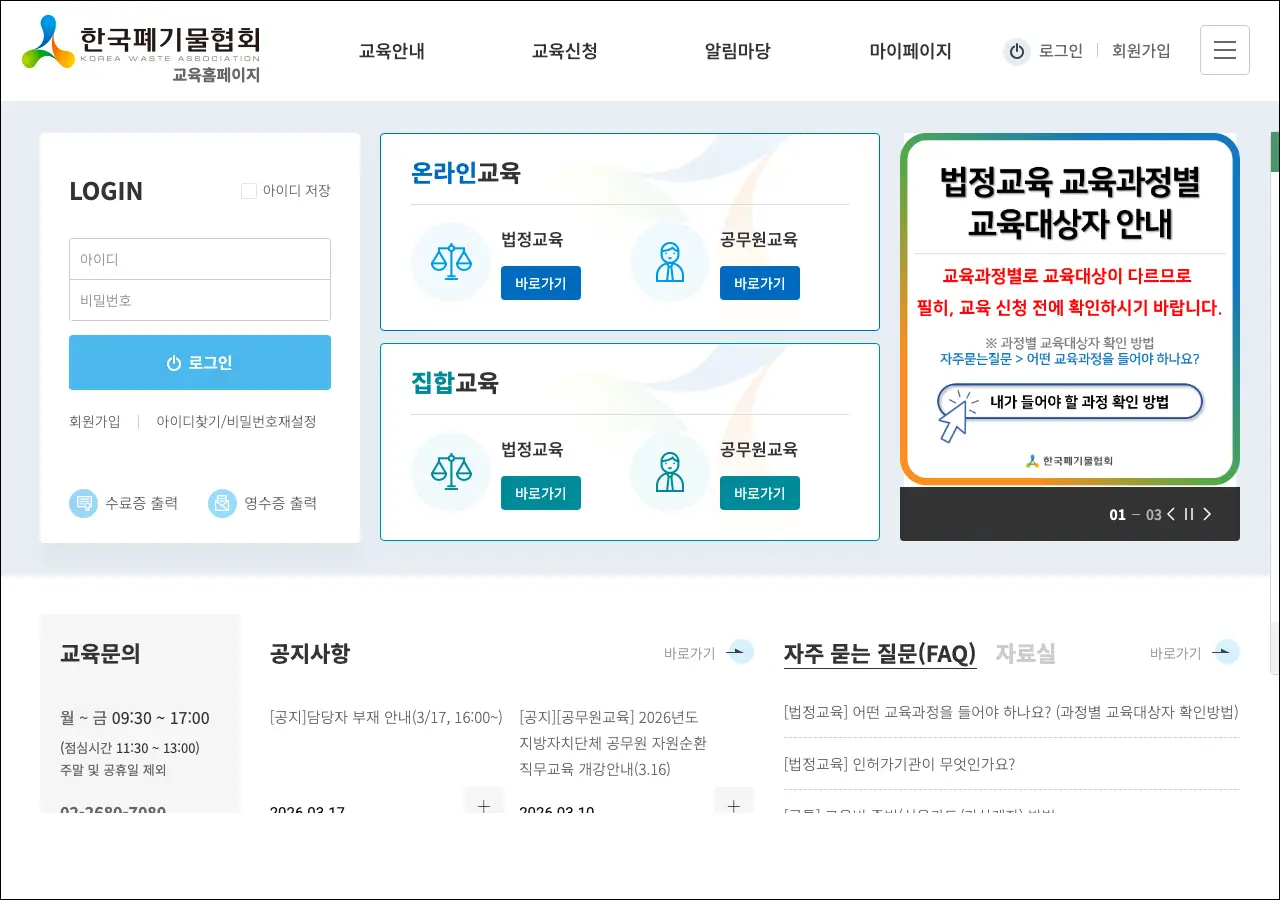The image size is (1280, 900).
Task: Click the page vertical scrollbar
Action: point(1274,400)
